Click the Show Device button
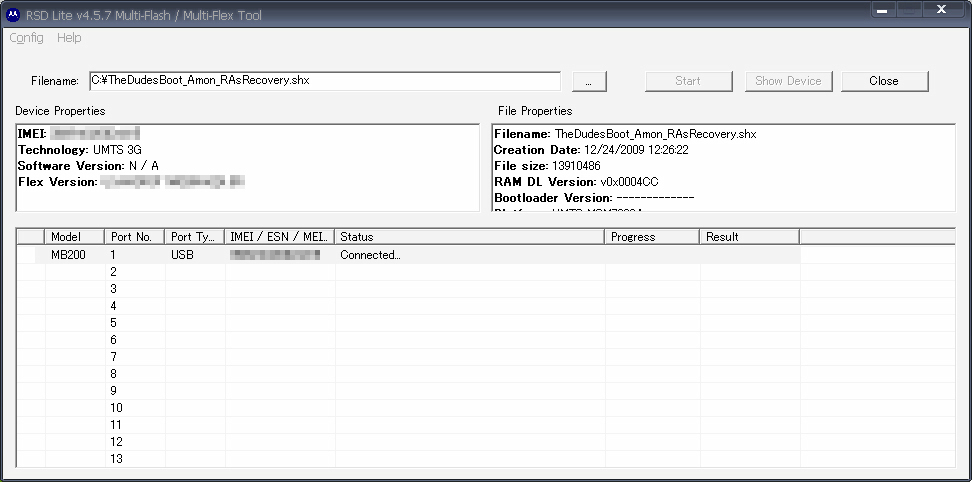The width and height of the screenshot is (972, 482). pos(788,81)
